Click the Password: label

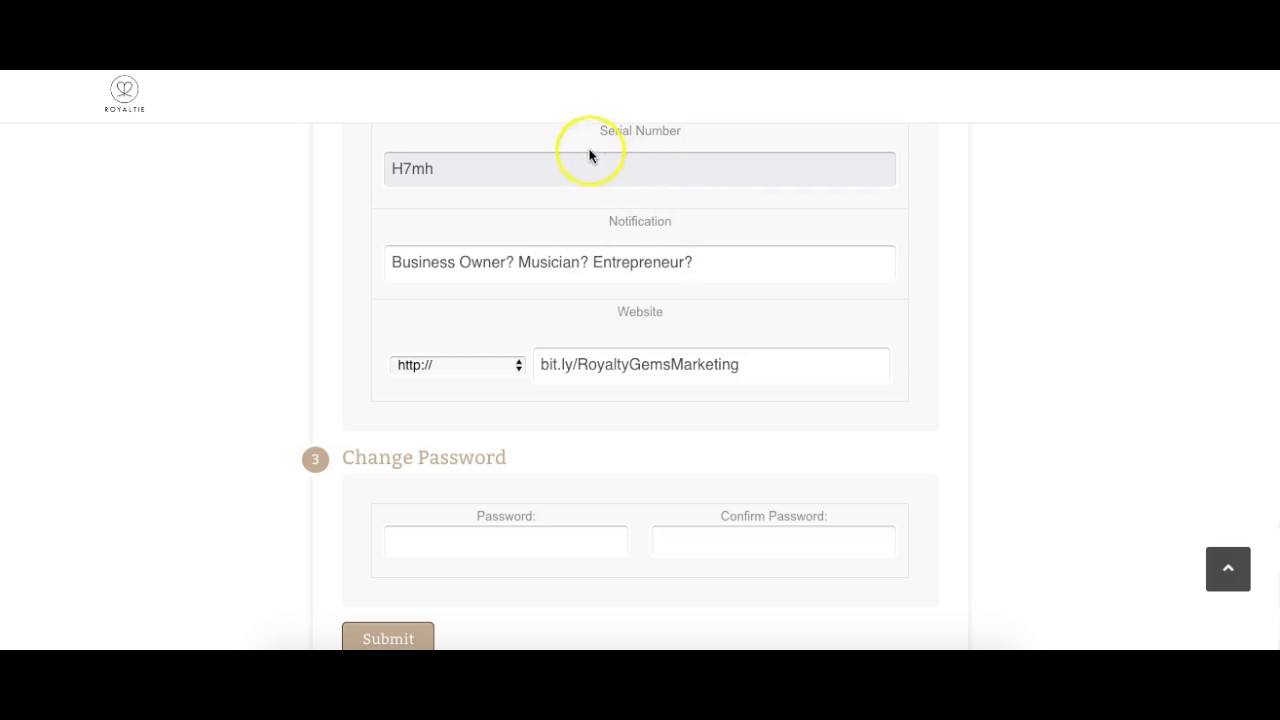point(506,516)
